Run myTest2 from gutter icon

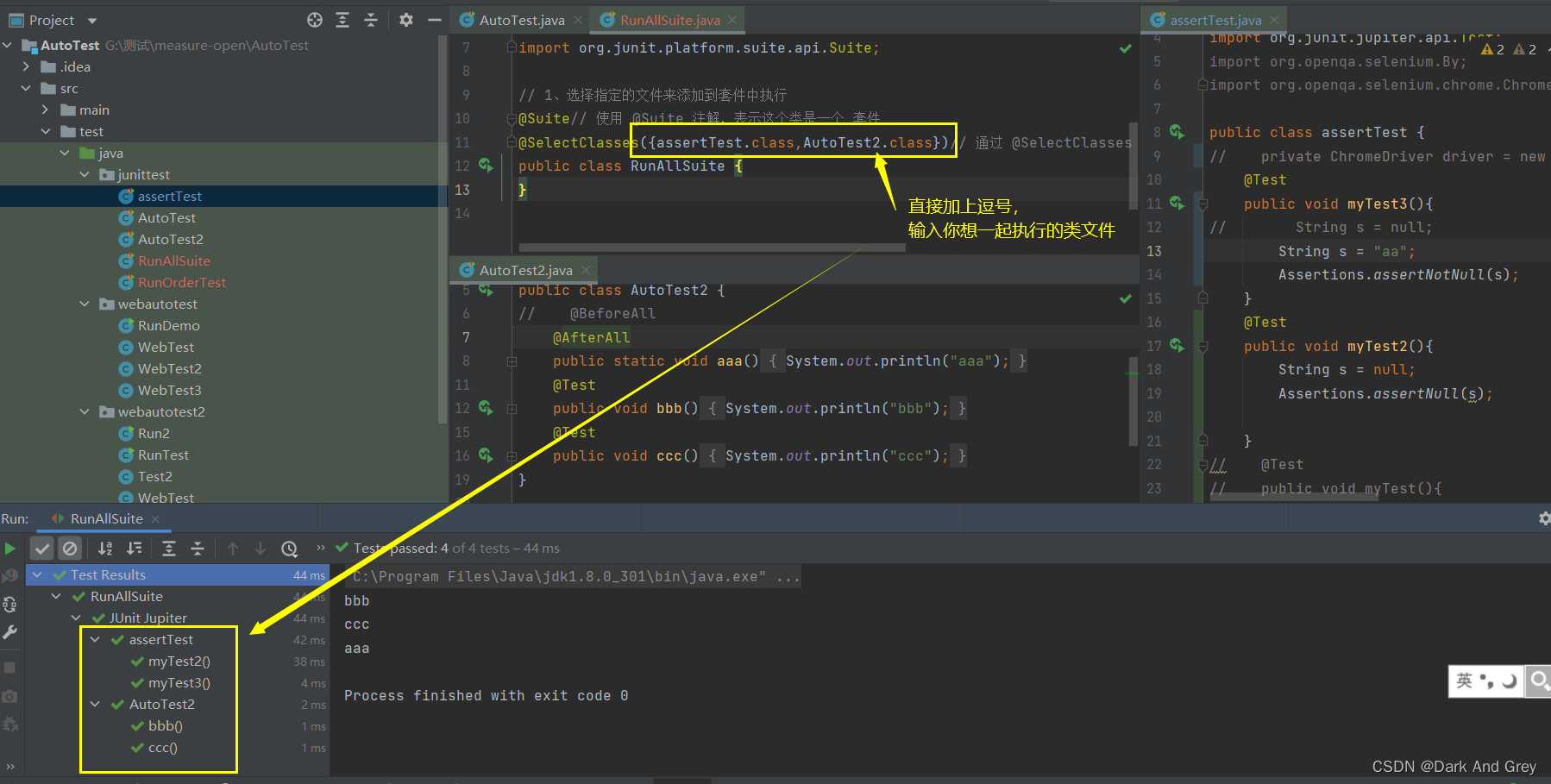pos(1177,345)
